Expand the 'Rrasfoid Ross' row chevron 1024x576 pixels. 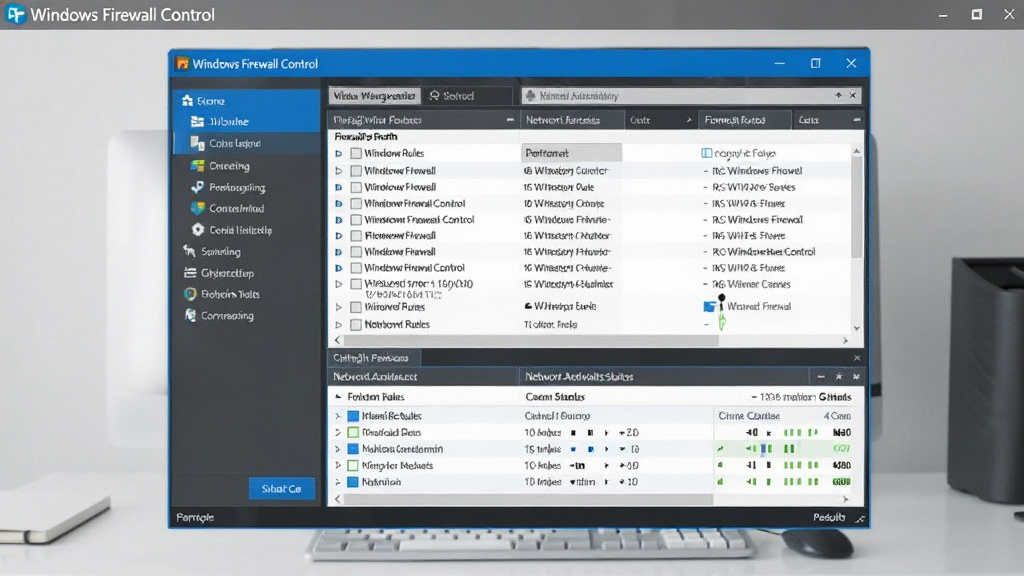tap(338, 432)
